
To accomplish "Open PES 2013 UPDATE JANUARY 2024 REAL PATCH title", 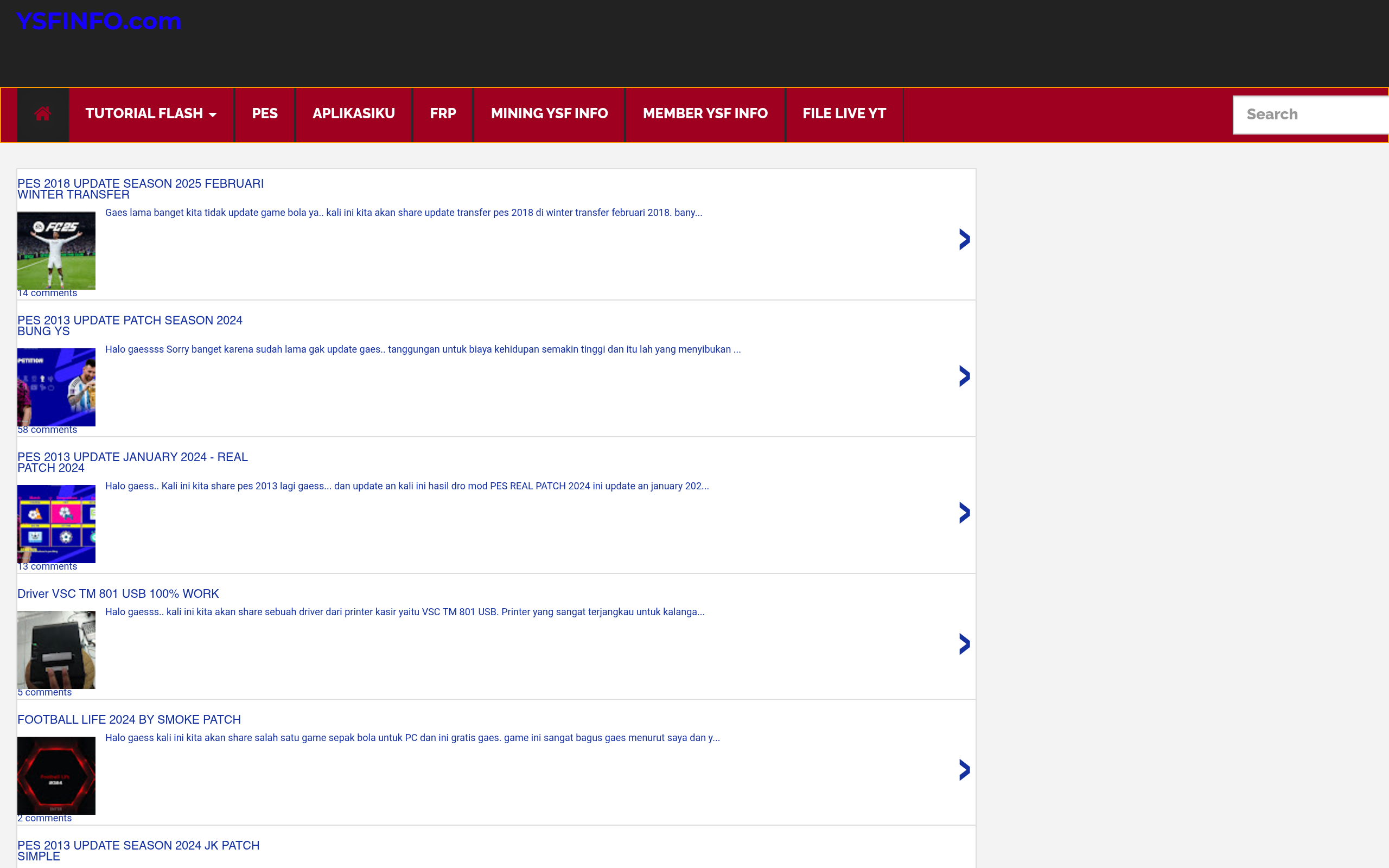I will pos(132,462).
